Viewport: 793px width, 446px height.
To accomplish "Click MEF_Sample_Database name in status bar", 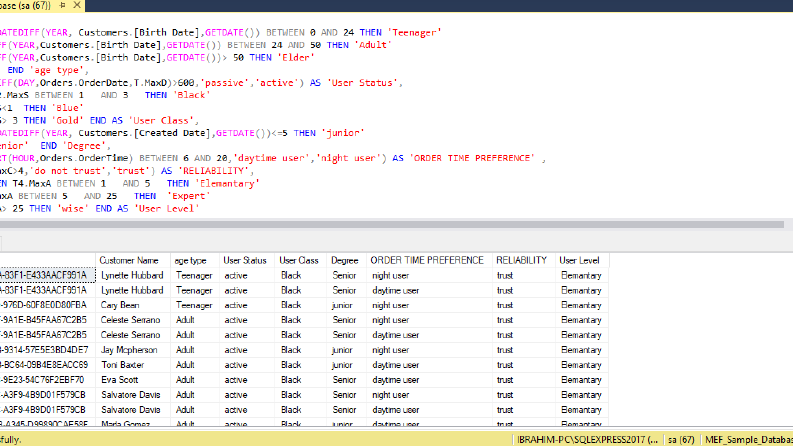I will pos(748,440).
